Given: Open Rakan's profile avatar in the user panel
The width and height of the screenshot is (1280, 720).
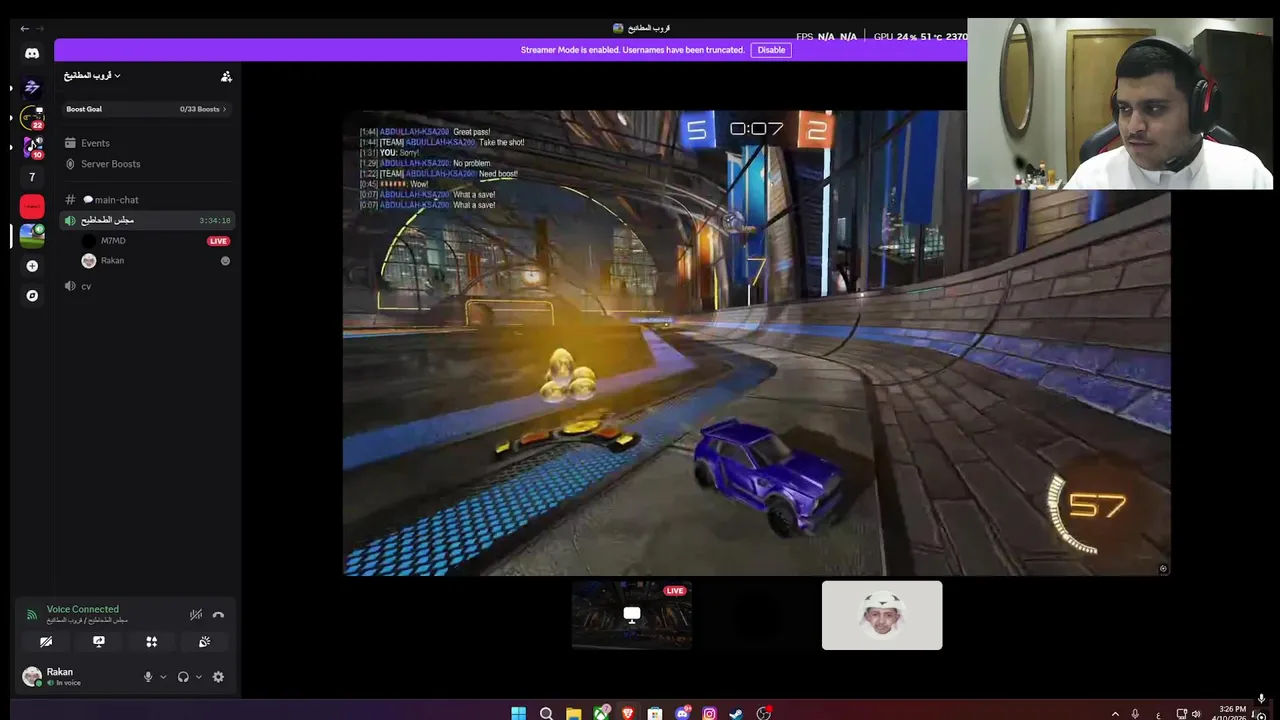Looking at the screenshot, I should 32,676.
